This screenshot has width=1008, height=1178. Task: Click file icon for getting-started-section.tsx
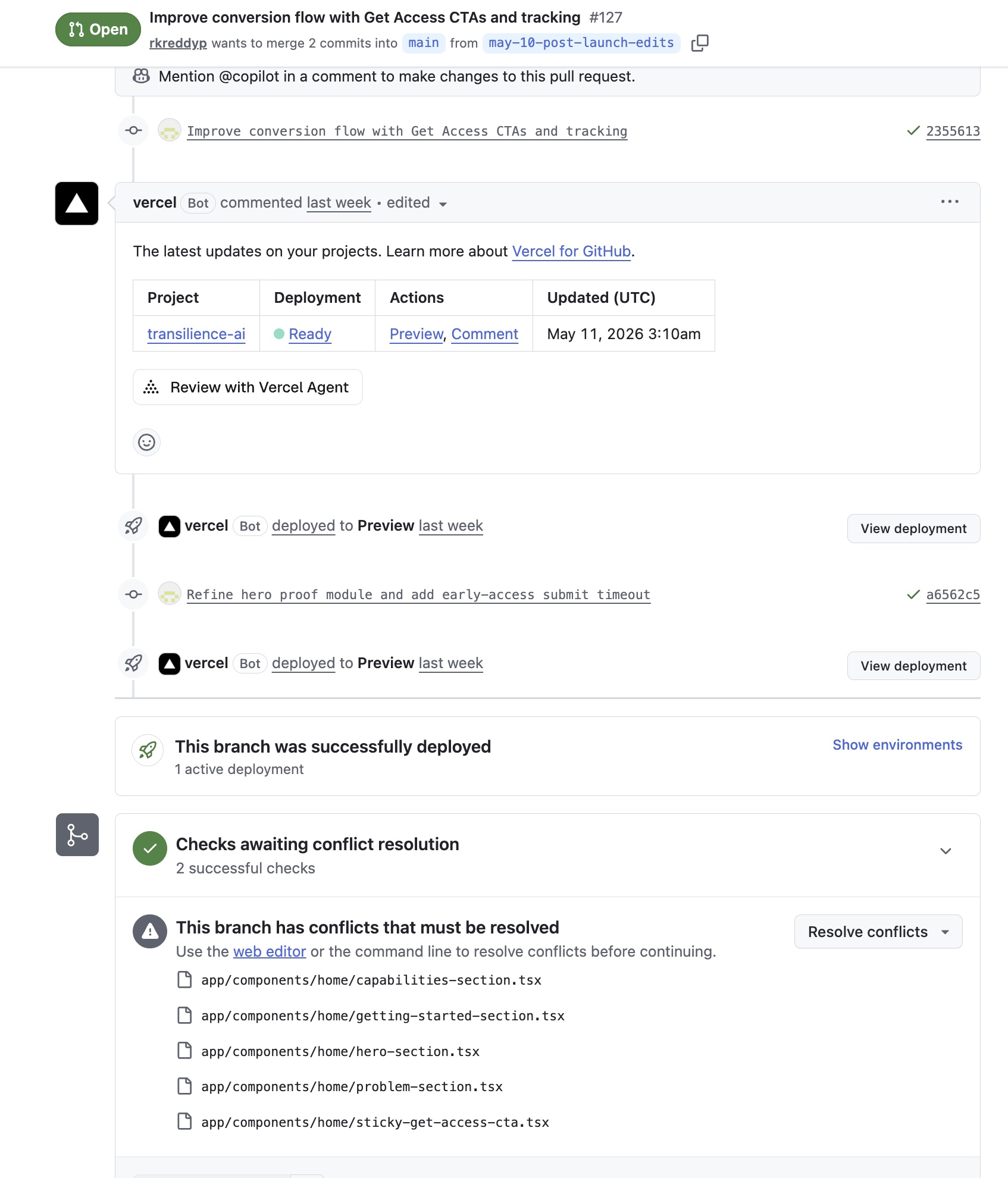point(185,1015)
